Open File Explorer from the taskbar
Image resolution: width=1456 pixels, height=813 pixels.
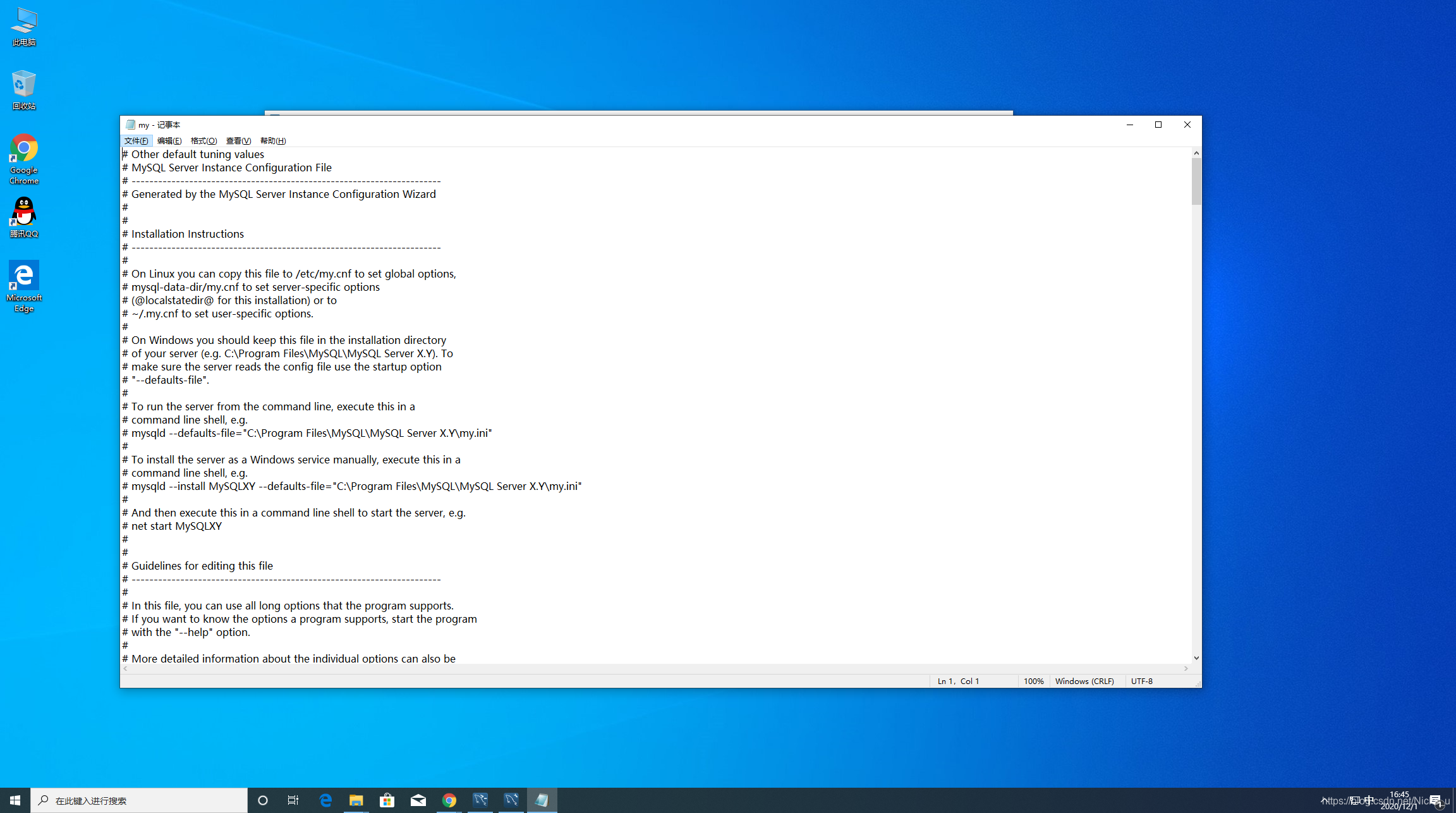click(356, 800)
